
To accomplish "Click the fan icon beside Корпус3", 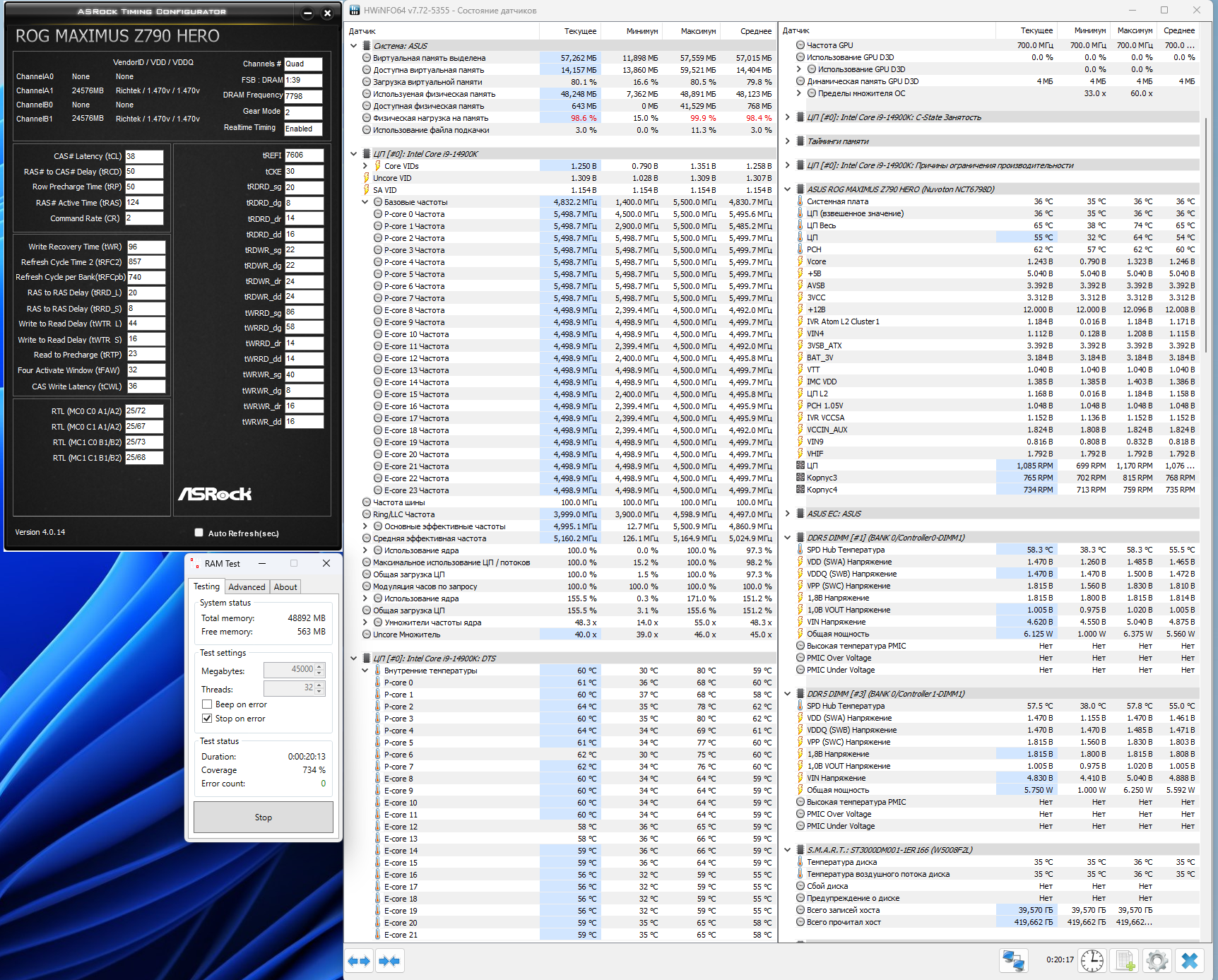I will coord(800,478).
